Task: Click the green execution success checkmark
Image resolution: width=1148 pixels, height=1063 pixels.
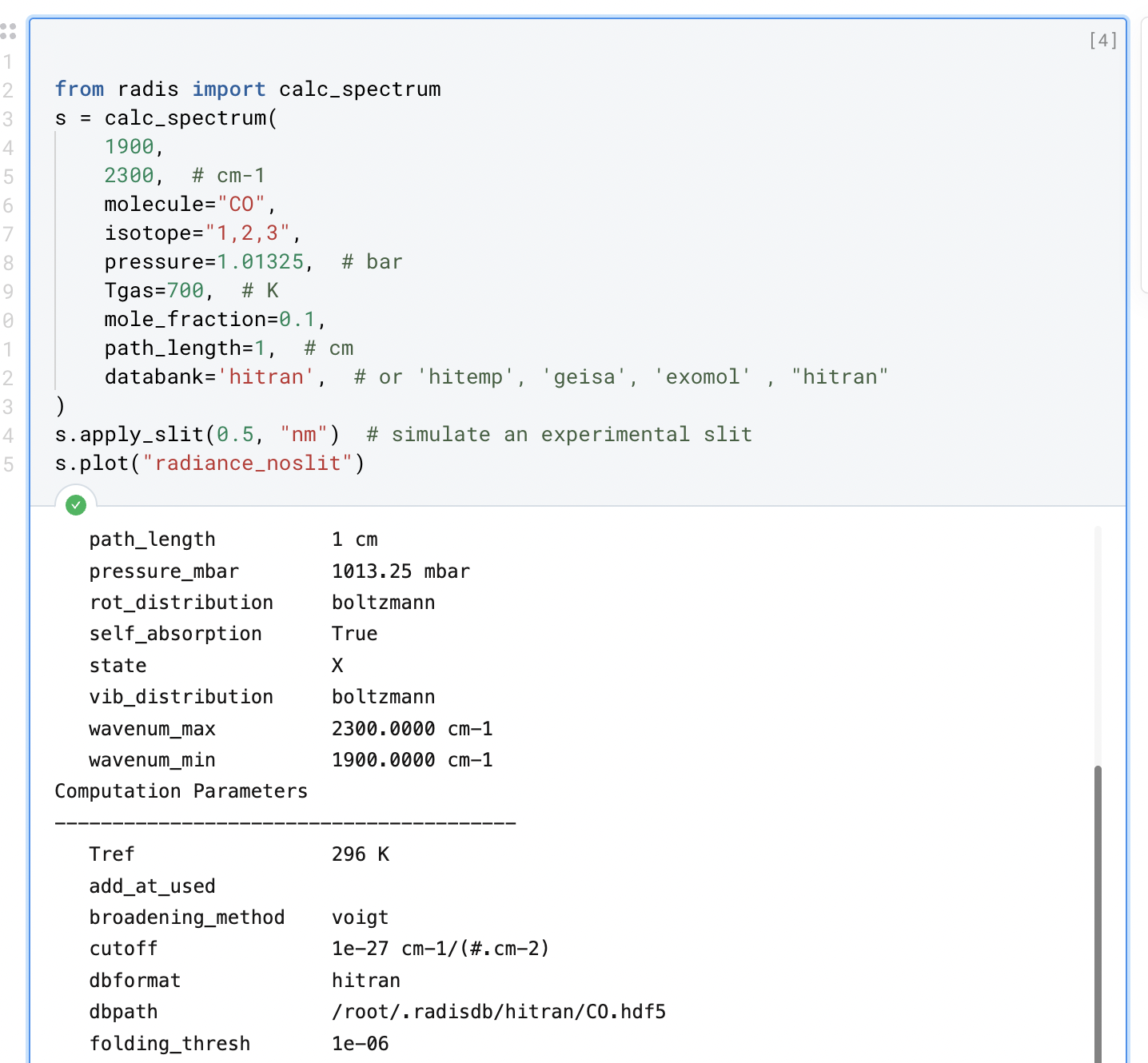Action: point(76,504)
